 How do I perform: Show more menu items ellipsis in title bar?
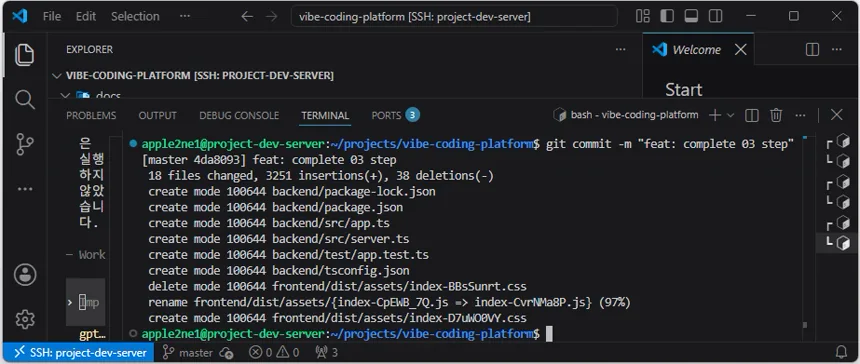coord(185,16)
